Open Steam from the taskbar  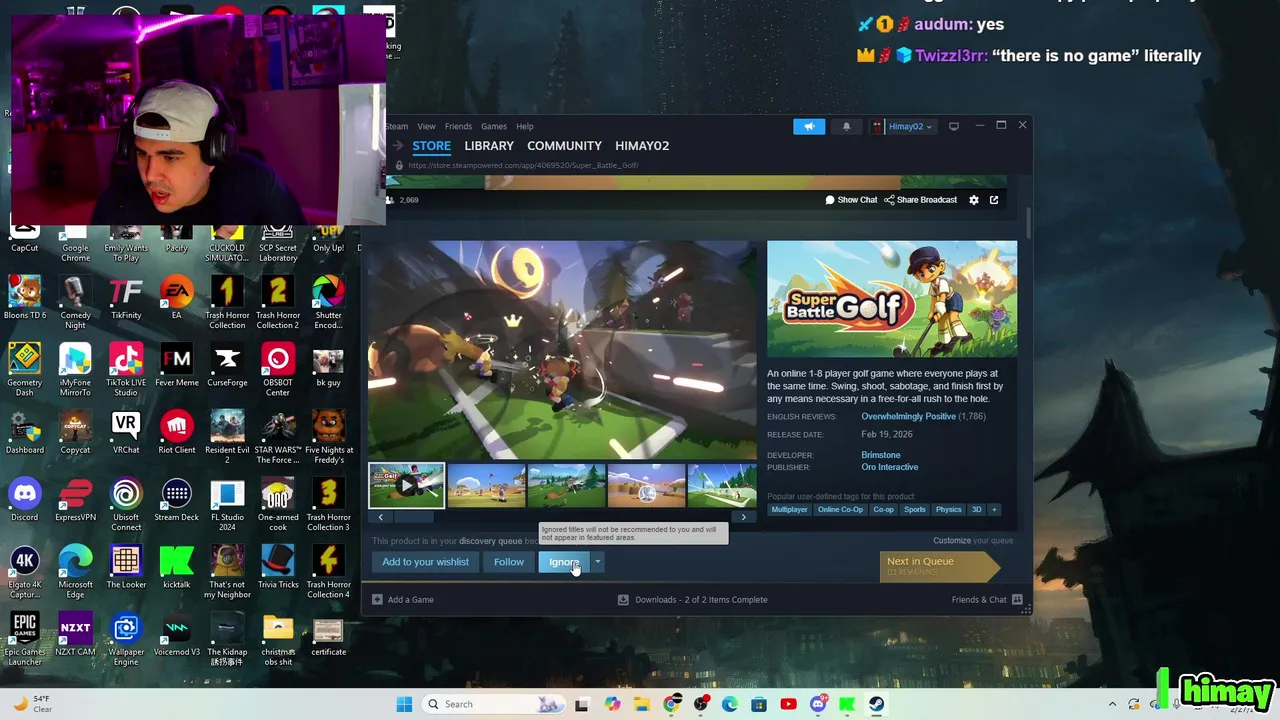click(876, 704)
